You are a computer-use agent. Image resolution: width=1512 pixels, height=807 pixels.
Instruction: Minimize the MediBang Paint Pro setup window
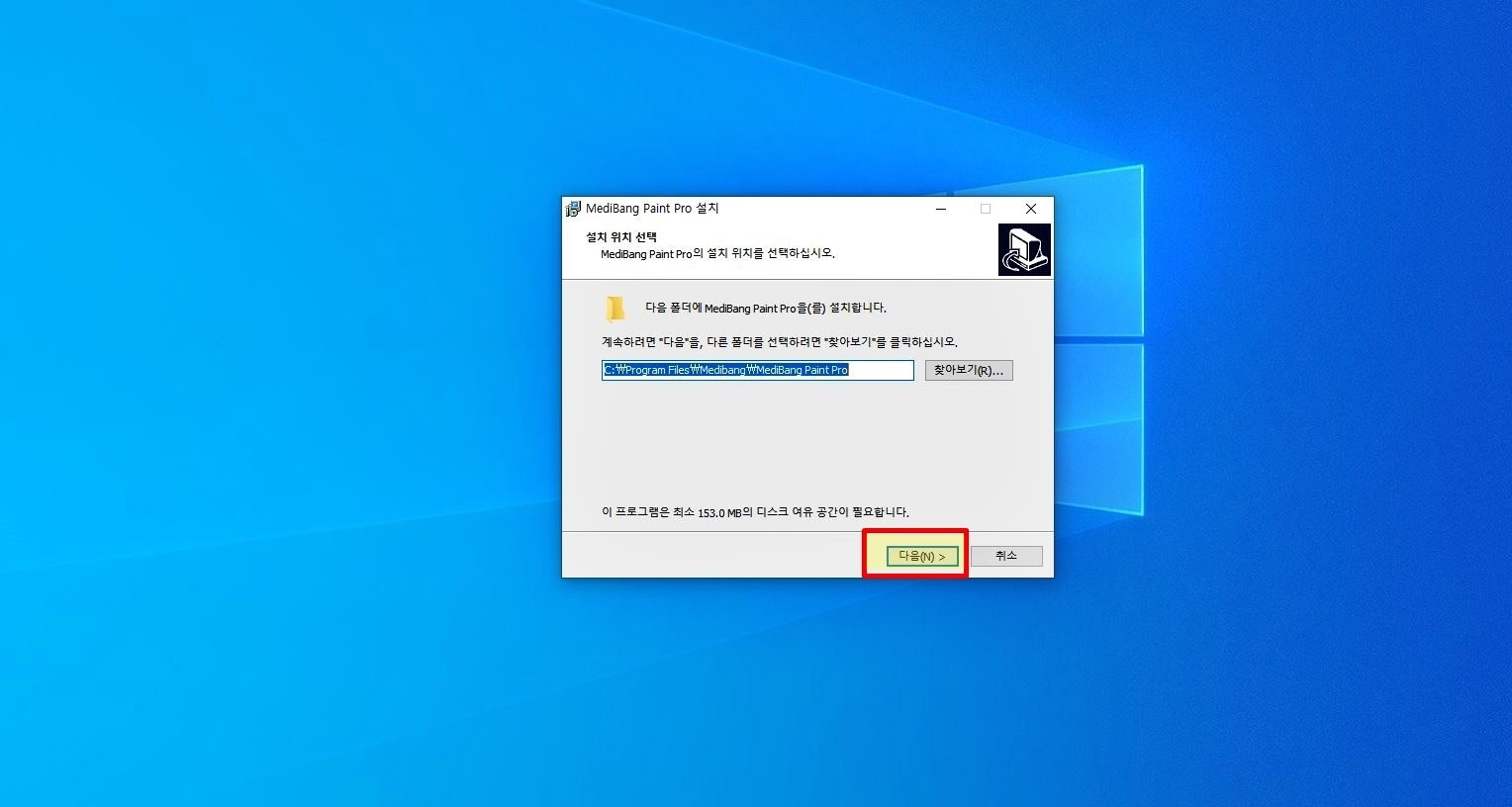point(941,209)
